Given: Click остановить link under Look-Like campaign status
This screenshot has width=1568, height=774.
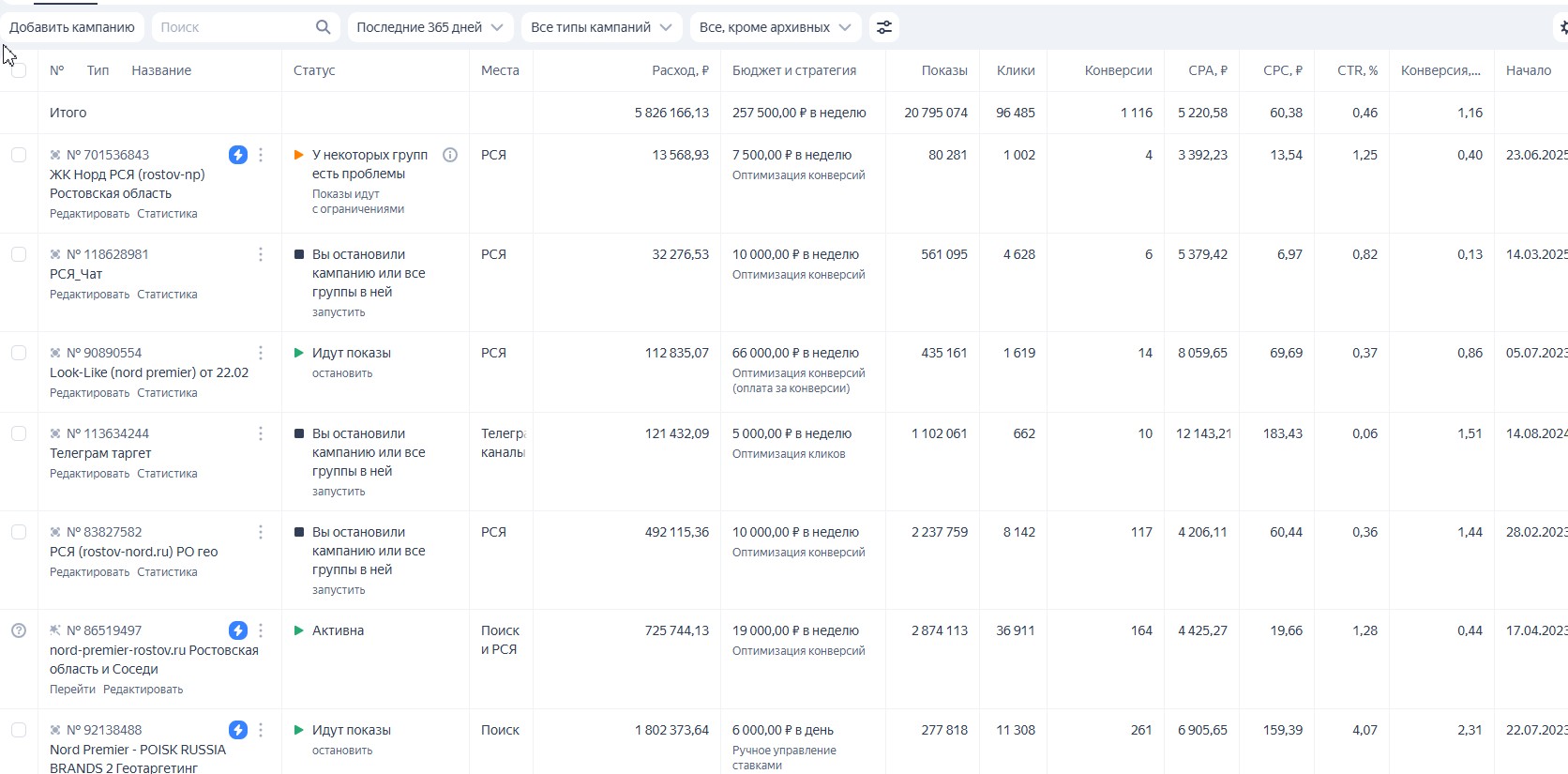Looking at the screenshot, I should pos(342,373).
